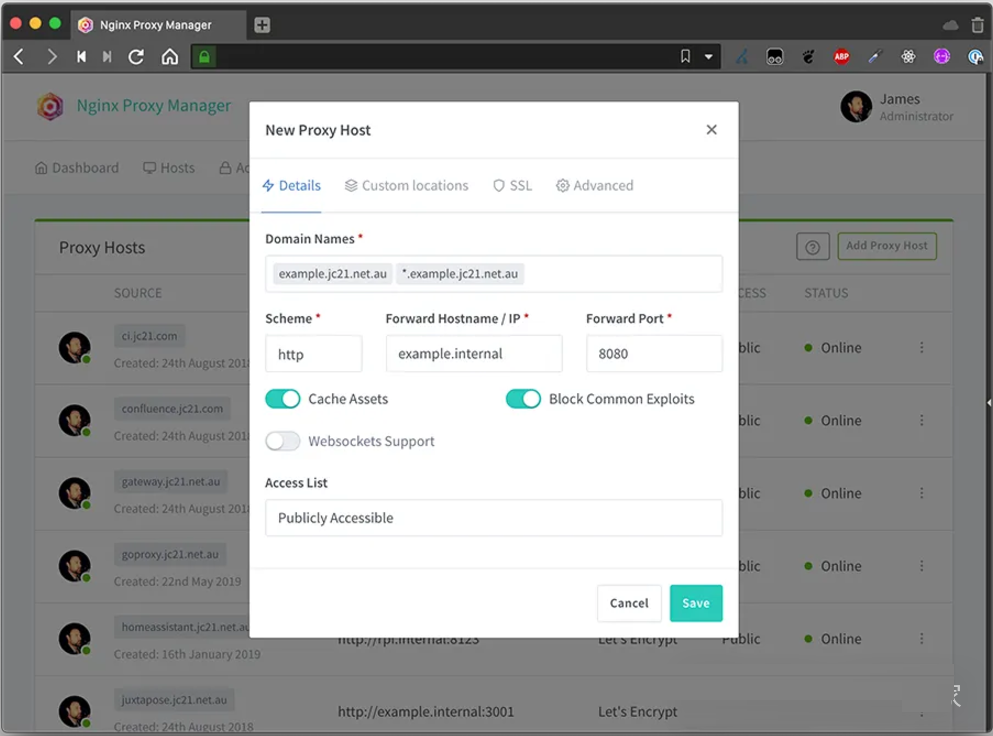Click the bookmark icon in address bar
Image resolution: width=993 pixels, height=736 pixels.
pyautogui.click(x=685, y=57)
